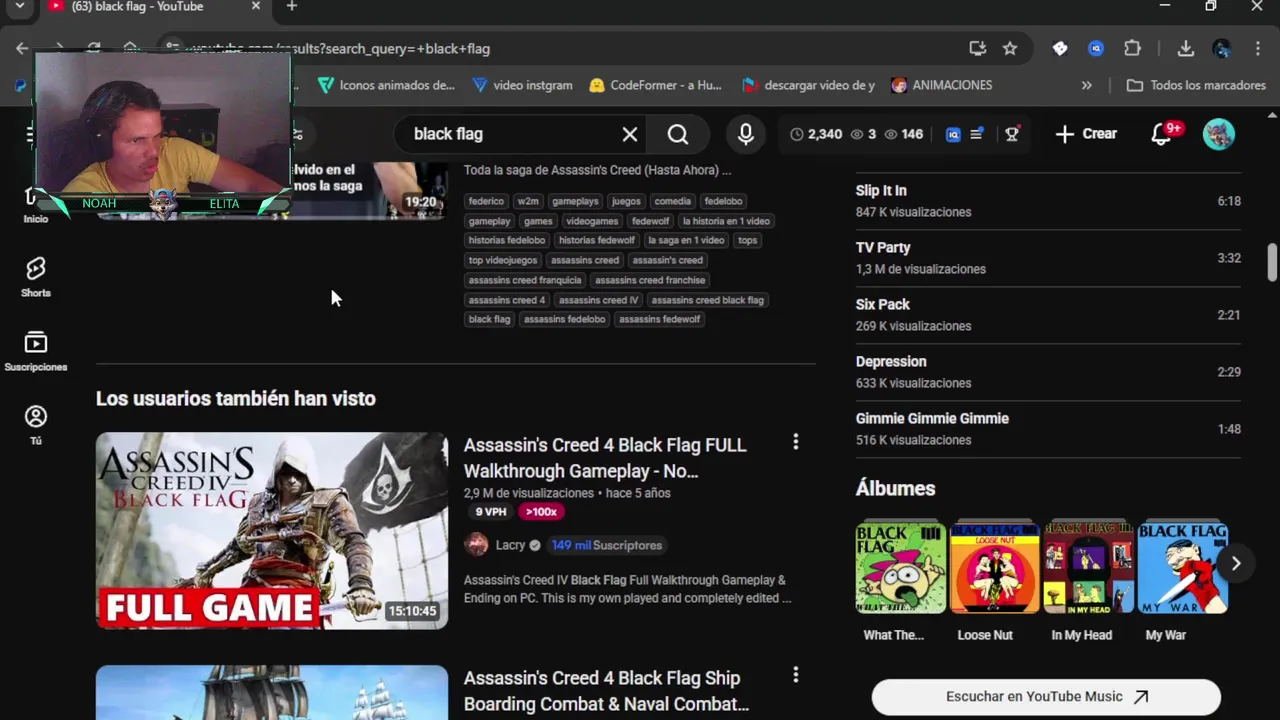The width and height of the screenshot is (1280, 720).
Task: Go to Inicio in the sidebar
Action: click(x=35, y=207)
